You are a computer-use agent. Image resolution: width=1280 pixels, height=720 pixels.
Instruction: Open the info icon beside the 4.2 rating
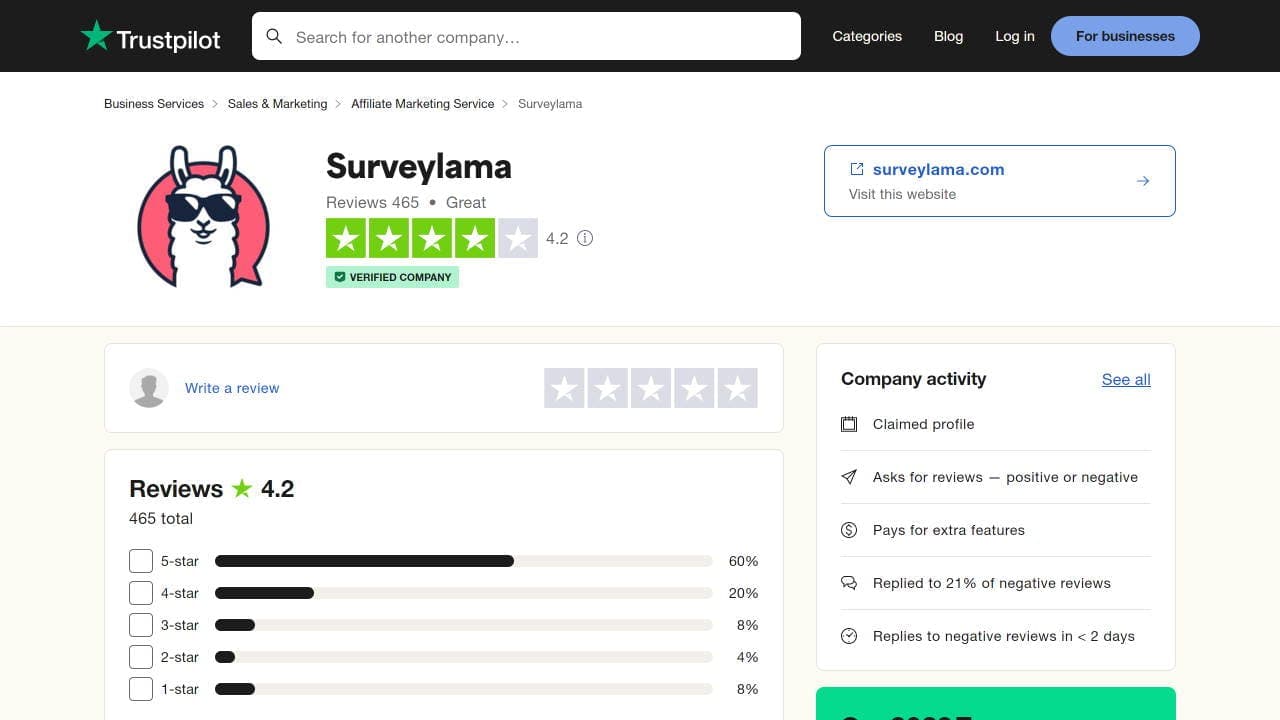[585, 238]
